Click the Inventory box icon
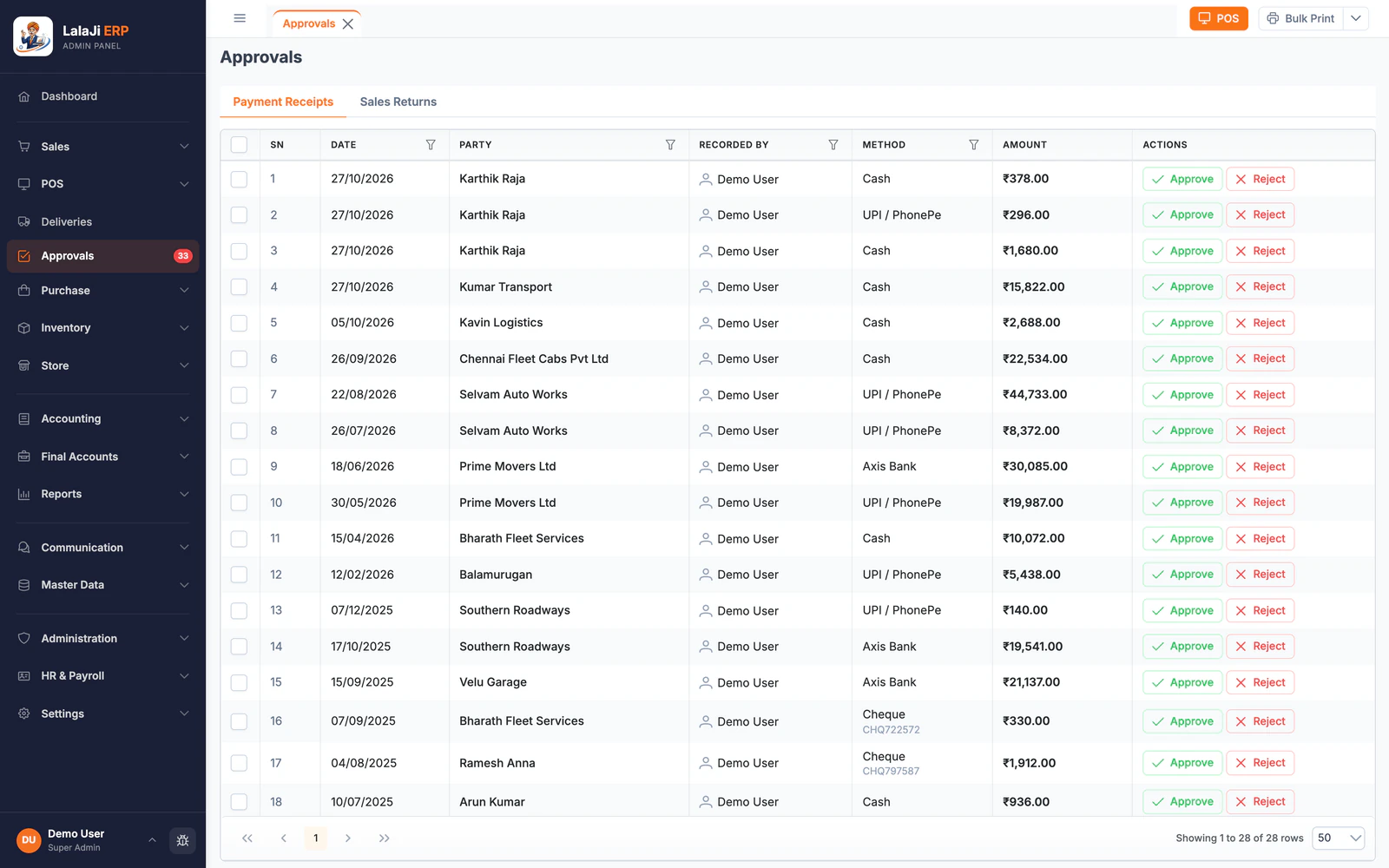This screenshot has height=868, width=1389. [24, 328]
